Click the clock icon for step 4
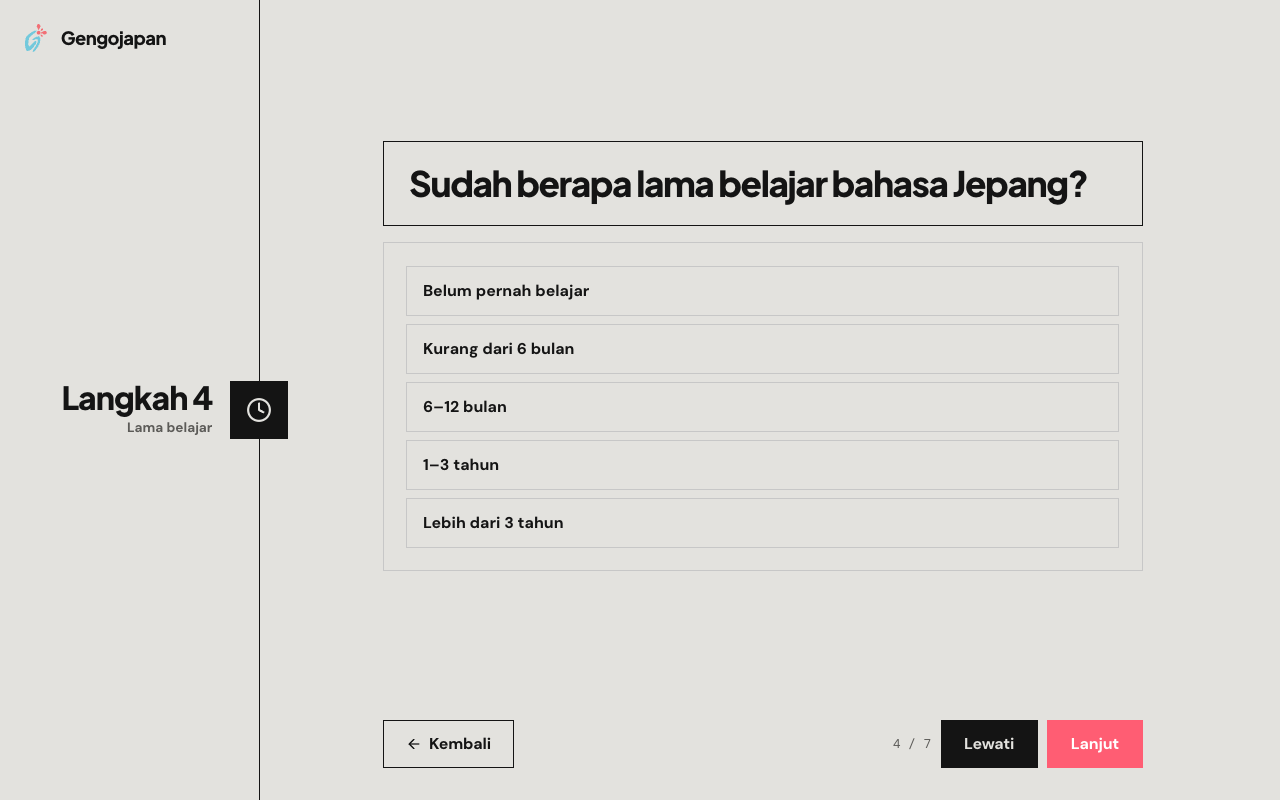 click(259, 410)
